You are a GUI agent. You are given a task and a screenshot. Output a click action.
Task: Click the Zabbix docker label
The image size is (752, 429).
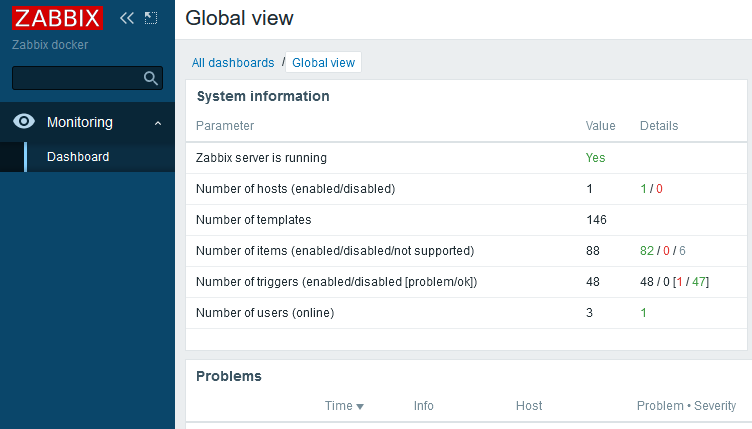50,45
